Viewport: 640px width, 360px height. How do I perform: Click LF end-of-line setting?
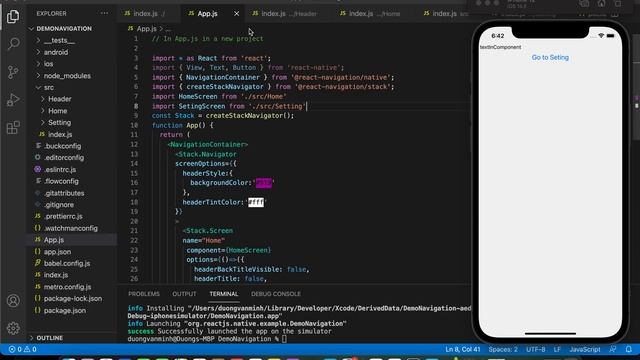557,349
